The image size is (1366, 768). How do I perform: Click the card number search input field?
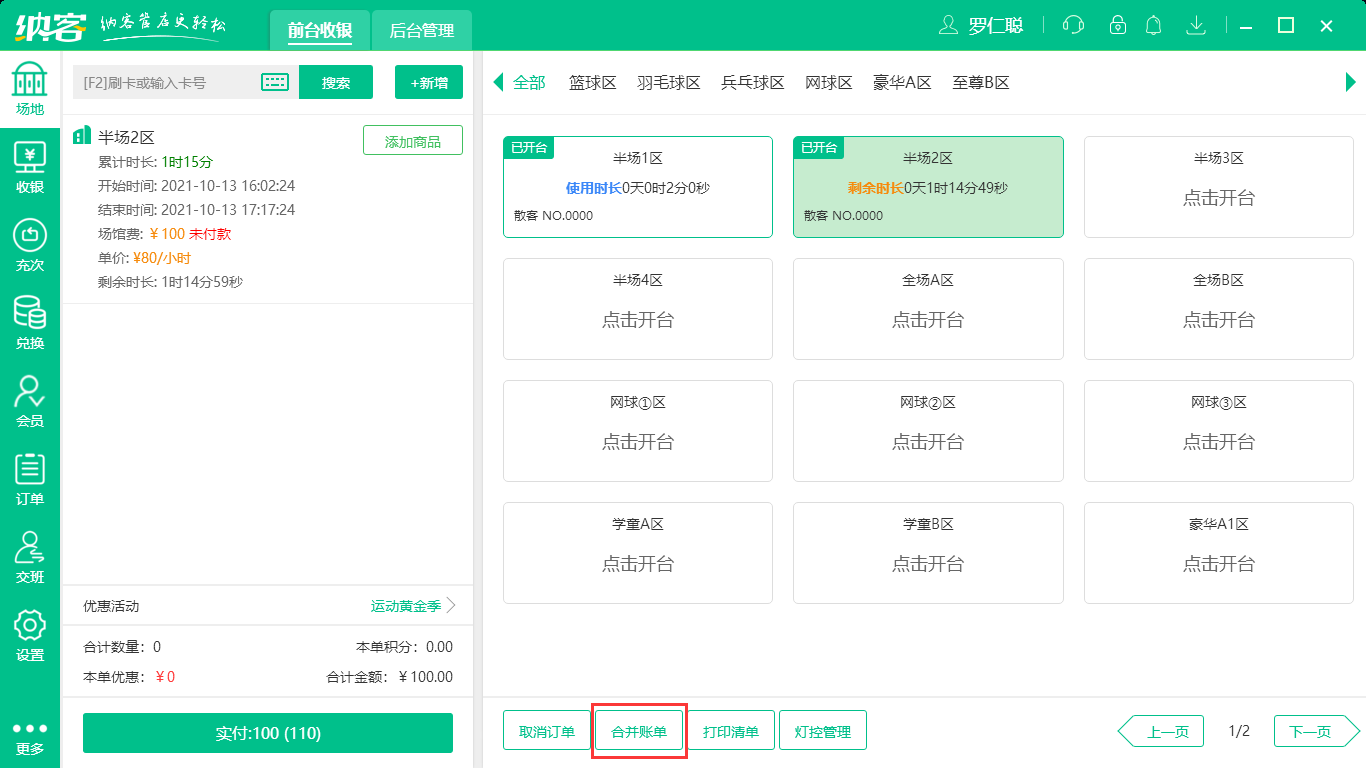point(165,83)
